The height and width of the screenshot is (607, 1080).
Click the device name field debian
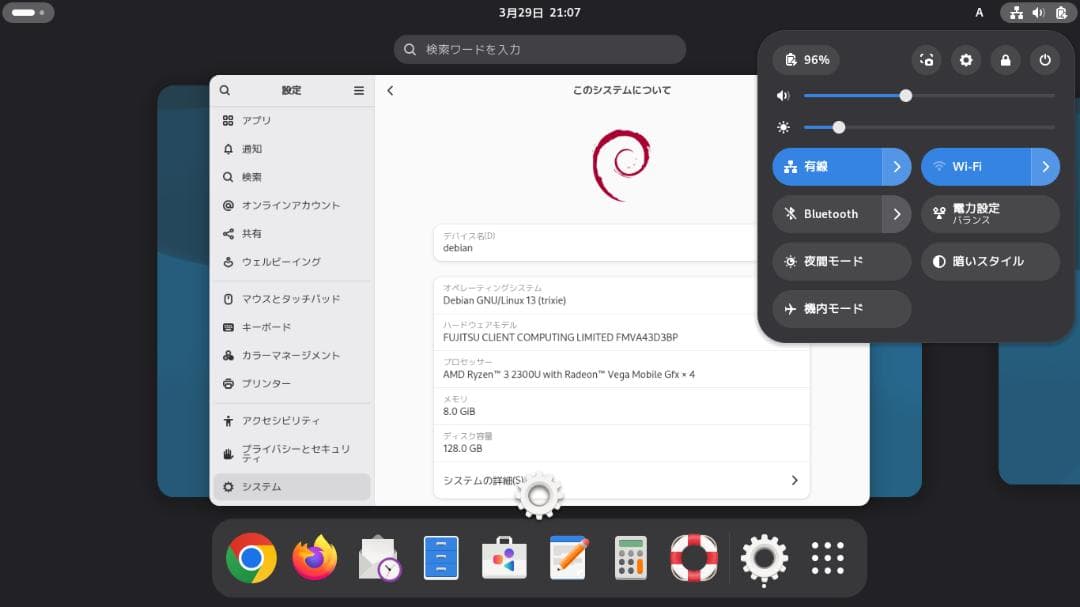(596, 243)
